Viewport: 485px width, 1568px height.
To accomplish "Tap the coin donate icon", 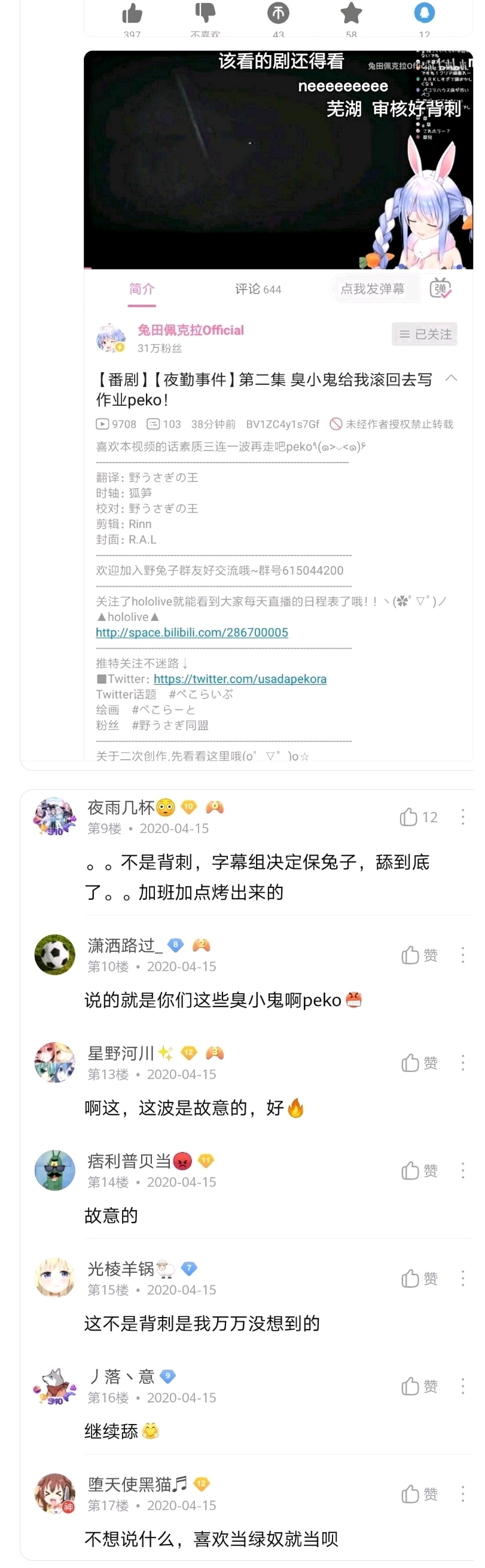I will (x=278, y=12).
